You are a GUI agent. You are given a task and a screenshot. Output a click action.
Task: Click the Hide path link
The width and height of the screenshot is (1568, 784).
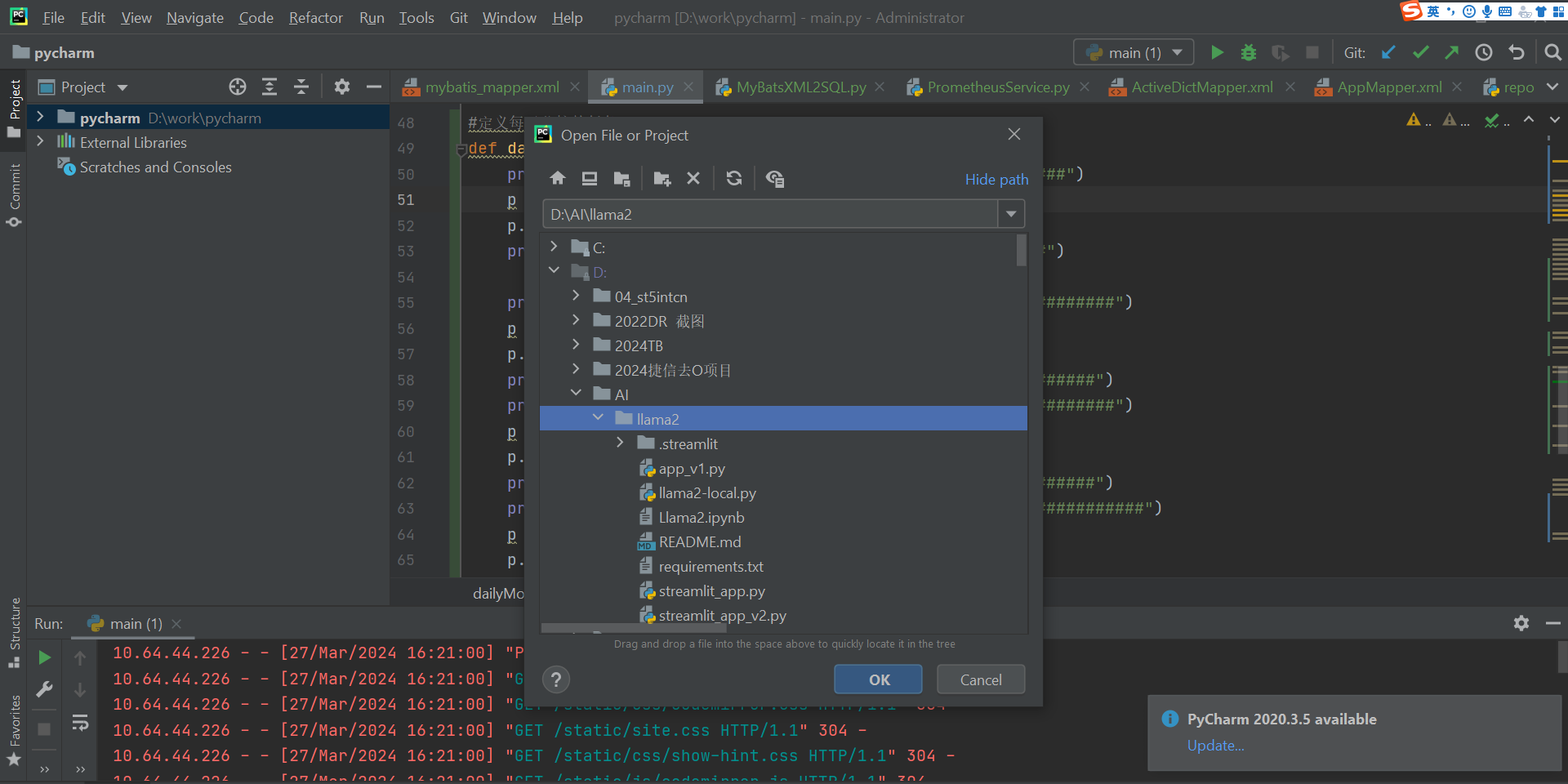tap(996, 180)
